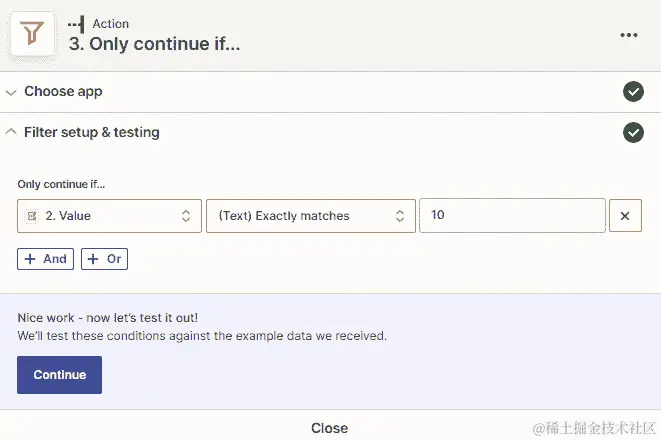Collapse the Filter setup & testing section
Screen dimensions: 661x441
(11, 132)
